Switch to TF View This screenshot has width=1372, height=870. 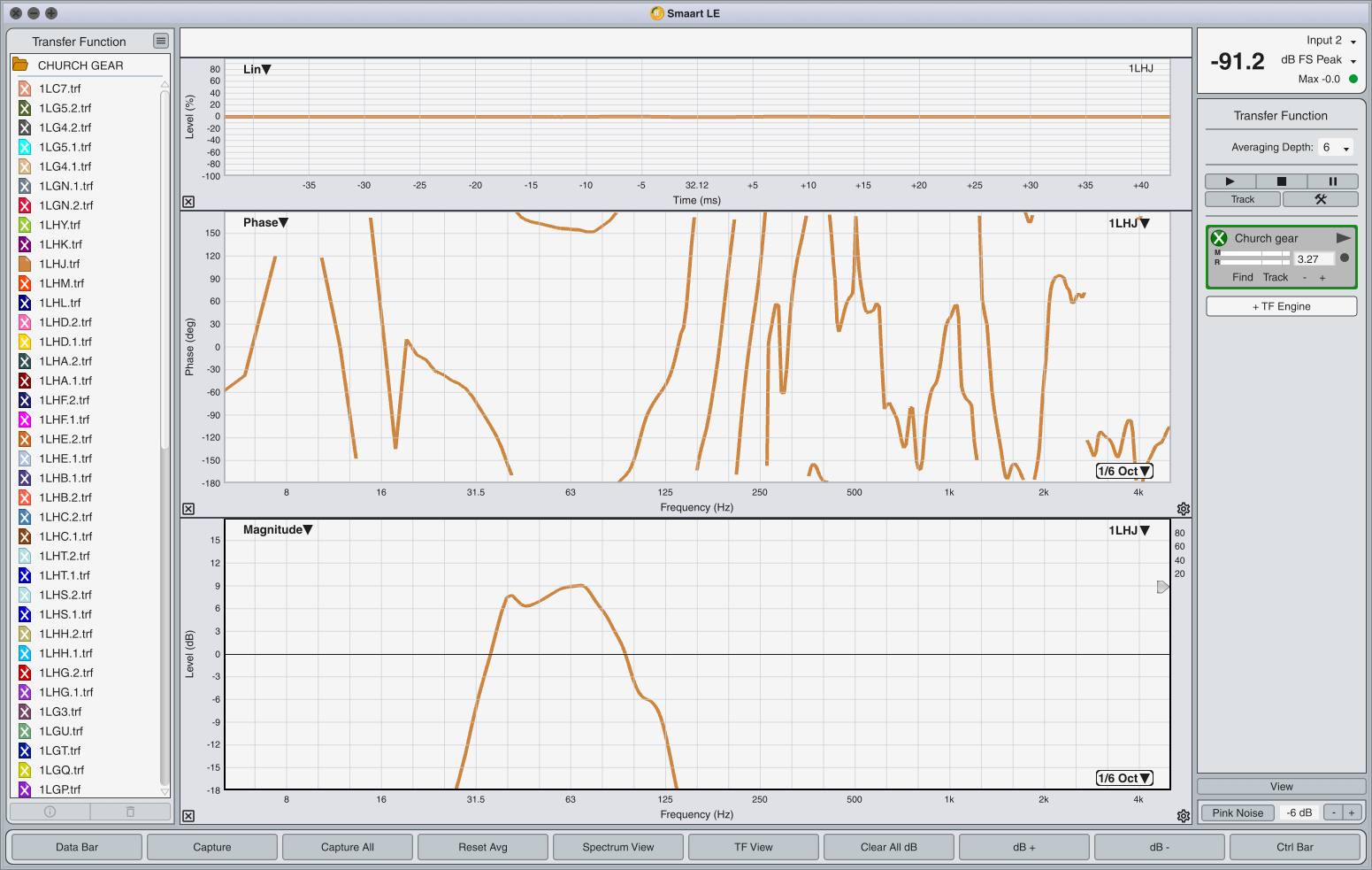click(x=754, y=847)
